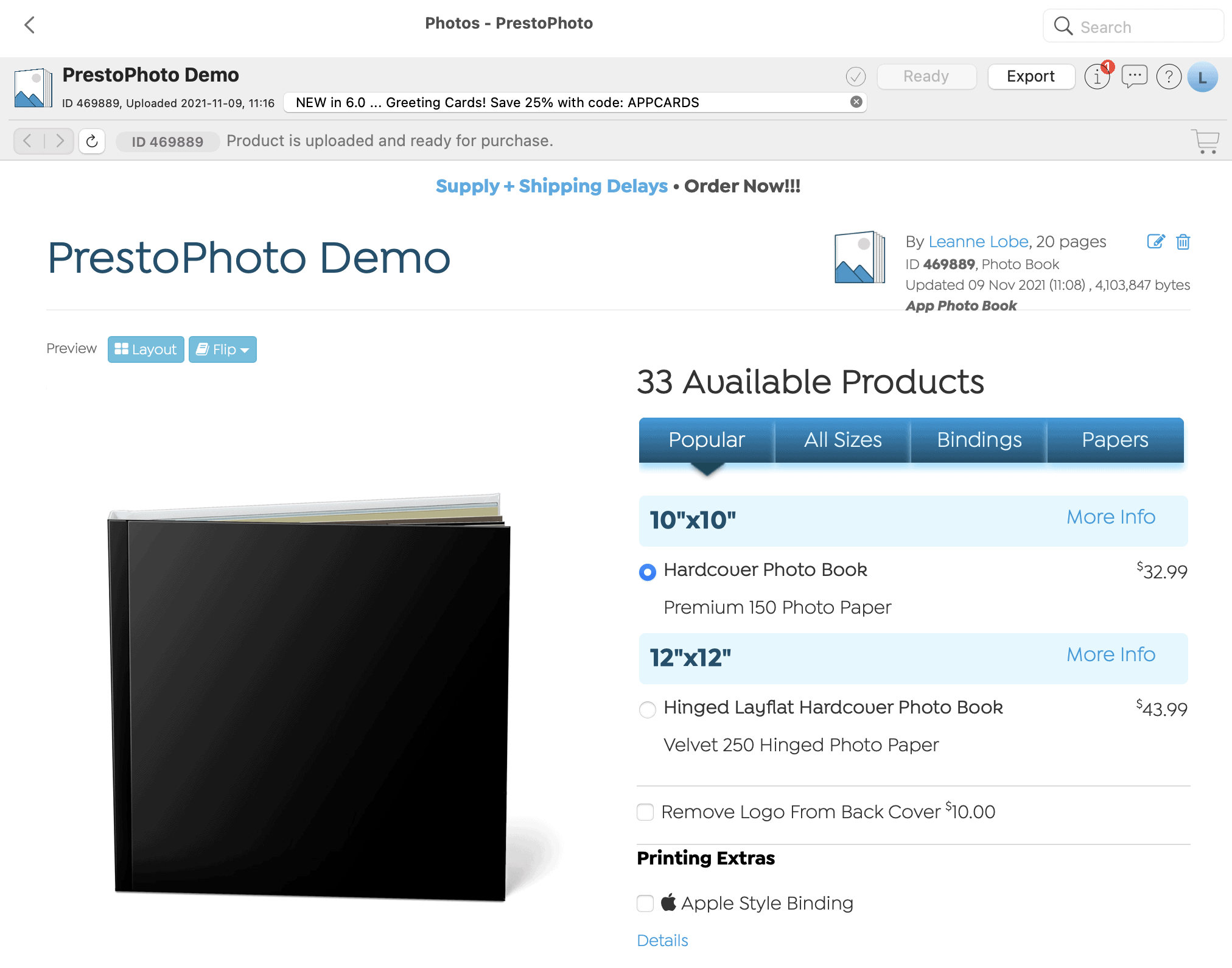Screen dimensions: 1232x968
Task: Enable Remove Logo From Back Cover
Action: [645, 812]
